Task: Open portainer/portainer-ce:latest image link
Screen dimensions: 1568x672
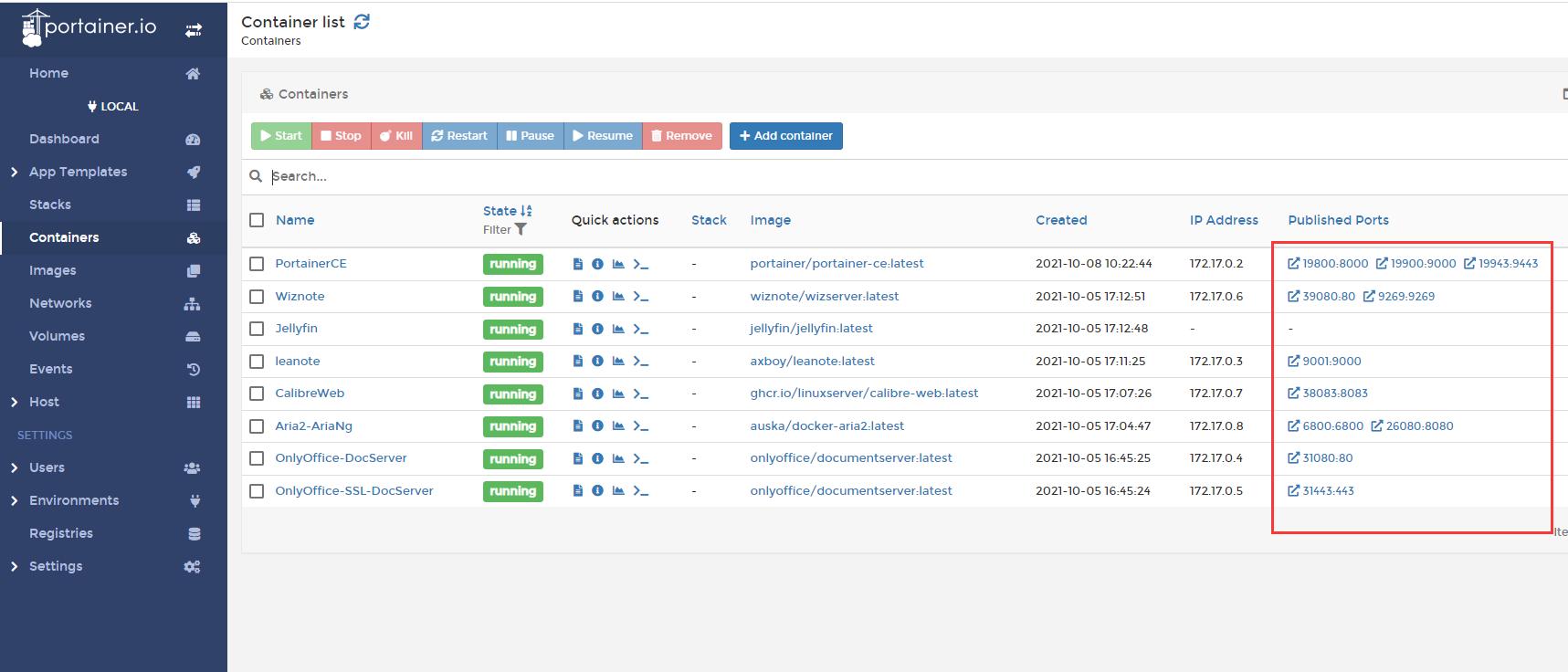Action: [x=837, y=264]
